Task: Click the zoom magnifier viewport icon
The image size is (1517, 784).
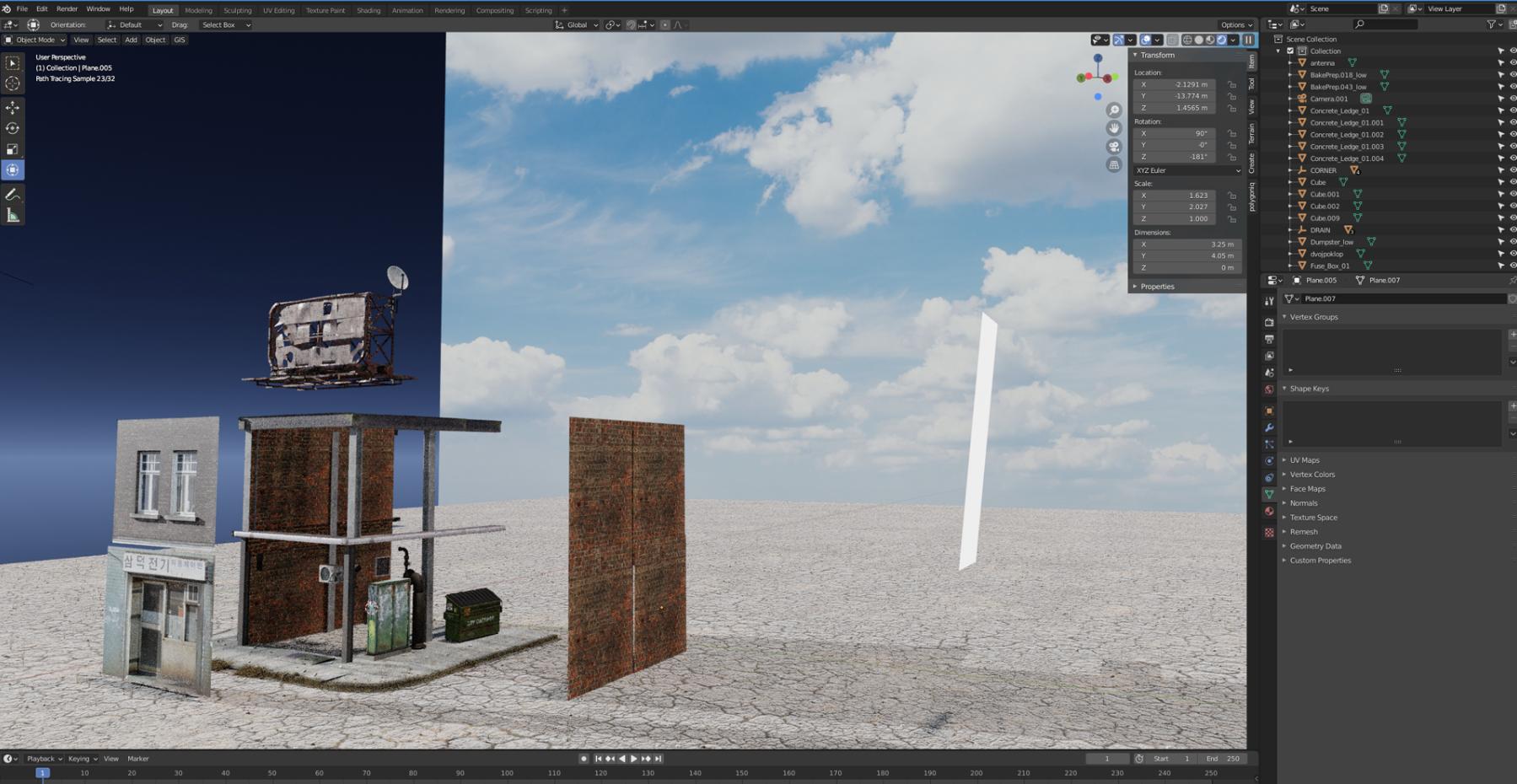Action: pyautogui.click(x=1114, y=110)
